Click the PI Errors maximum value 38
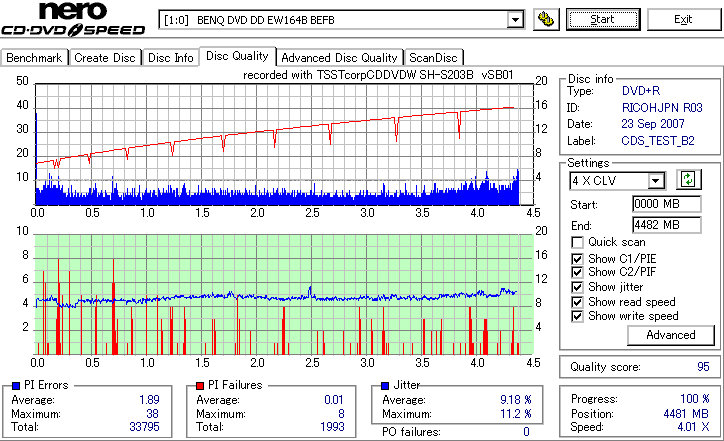Screen dimensions: 724x441 pos(152,413)
